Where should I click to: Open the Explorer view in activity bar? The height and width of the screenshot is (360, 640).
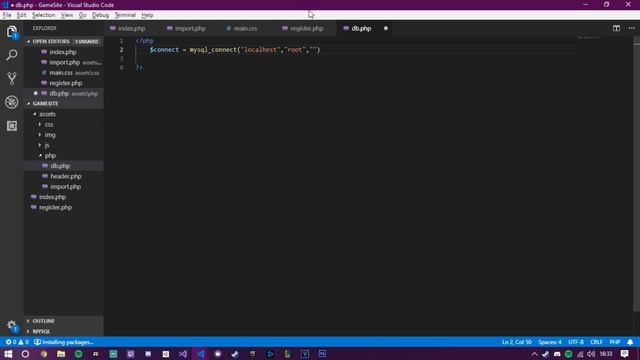pos(11,32)
